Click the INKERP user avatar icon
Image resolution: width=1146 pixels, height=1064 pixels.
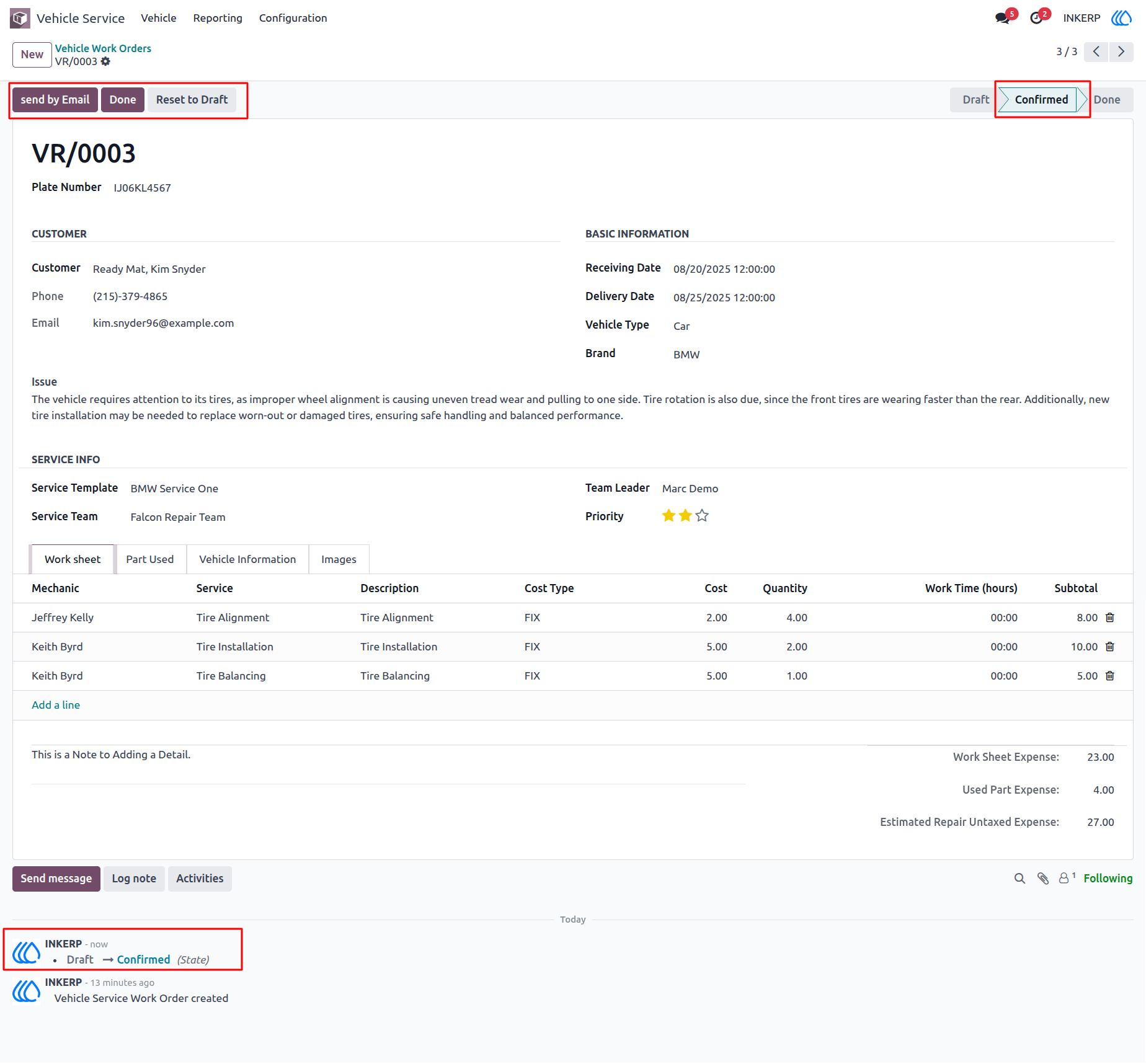pos(1121,18)
